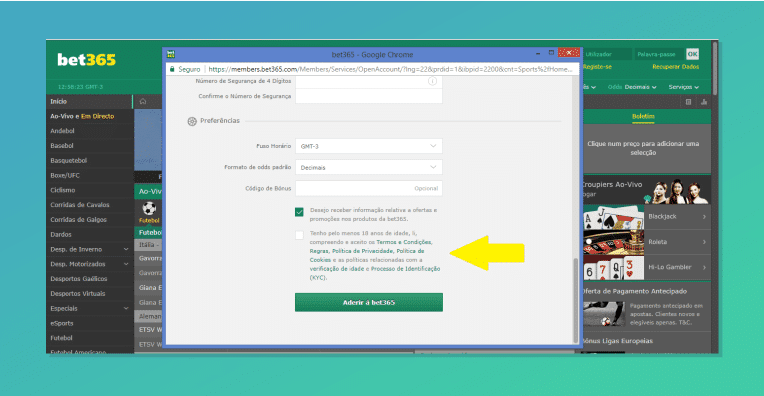Click the OK login button
The height and width of the screenshot is (396, 764).
click(692, 54)
